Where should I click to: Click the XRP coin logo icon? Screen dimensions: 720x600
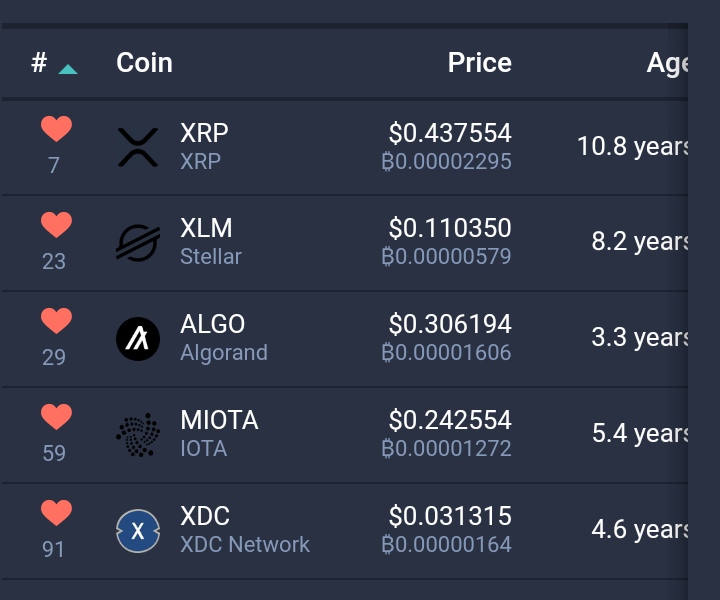tap(138, 147)
